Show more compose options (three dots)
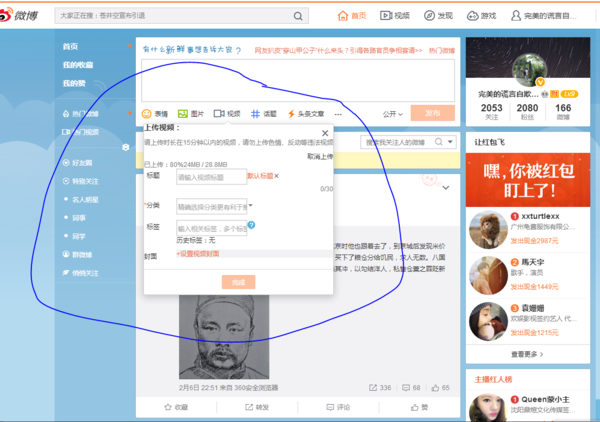 [338, 114]
